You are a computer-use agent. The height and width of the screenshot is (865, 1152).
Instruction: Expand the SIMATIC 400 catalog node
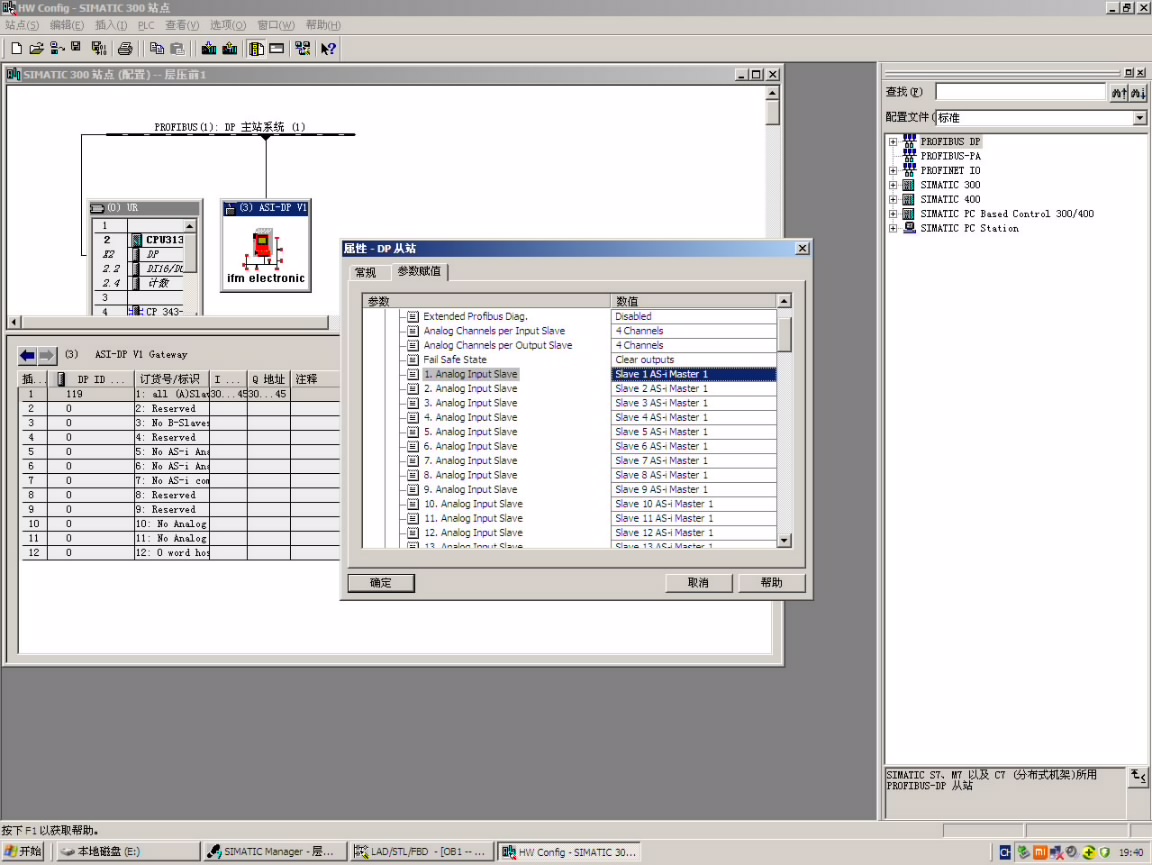pyautogui.click(x=893, y=199)
